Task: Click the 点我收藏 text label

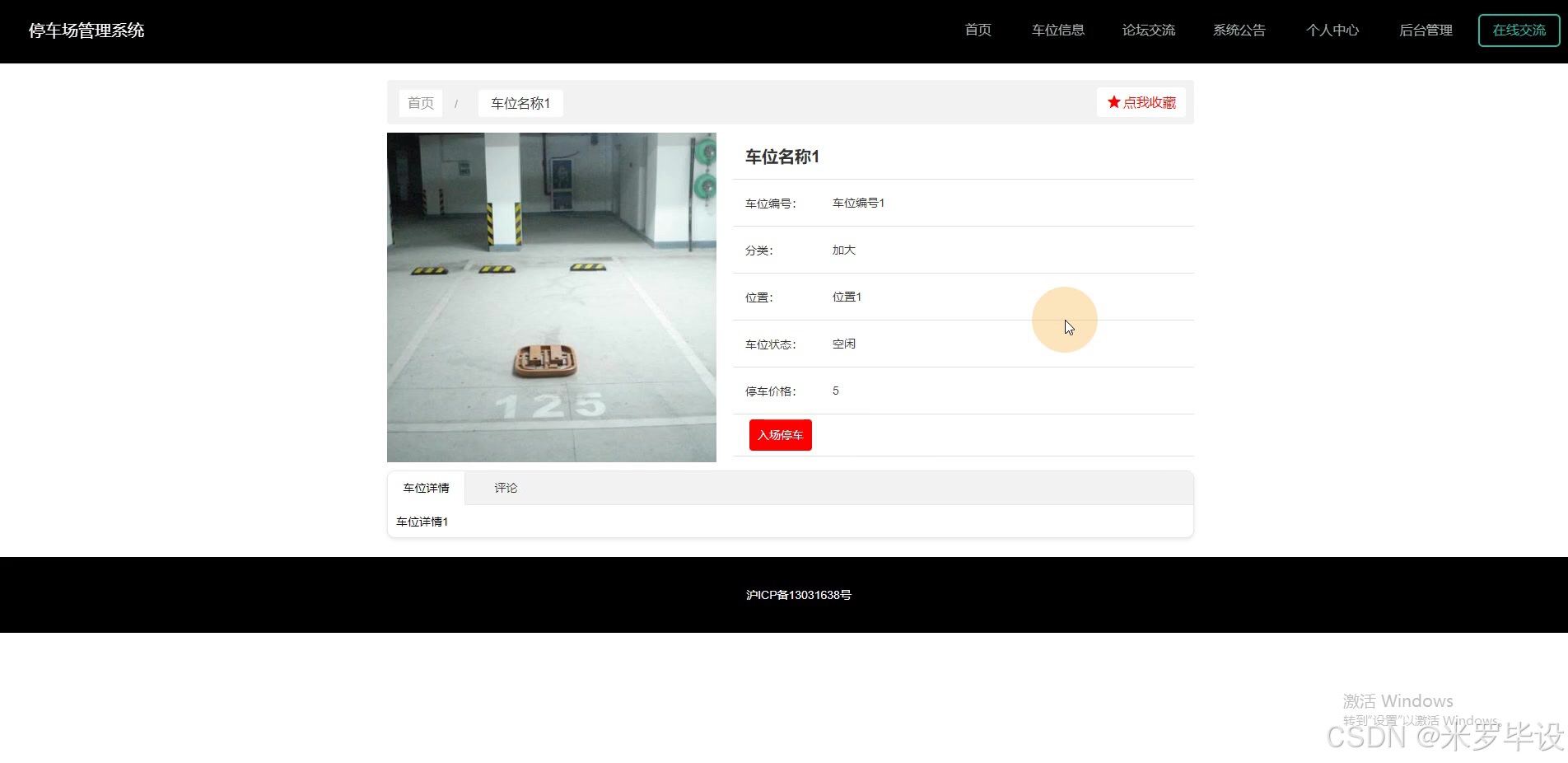Action: (x=1150, y=102)
